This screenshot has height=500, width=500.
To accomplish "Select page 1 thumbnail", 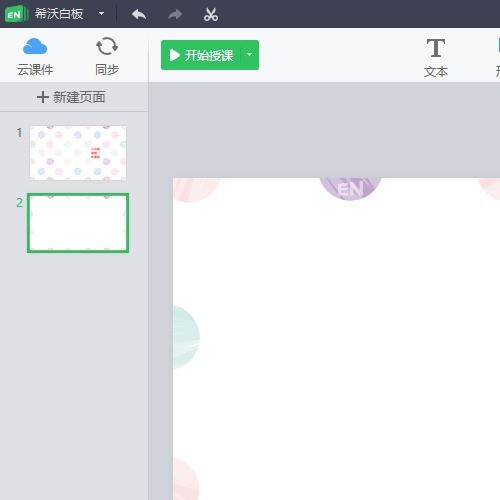I will (x=78, y=153).
